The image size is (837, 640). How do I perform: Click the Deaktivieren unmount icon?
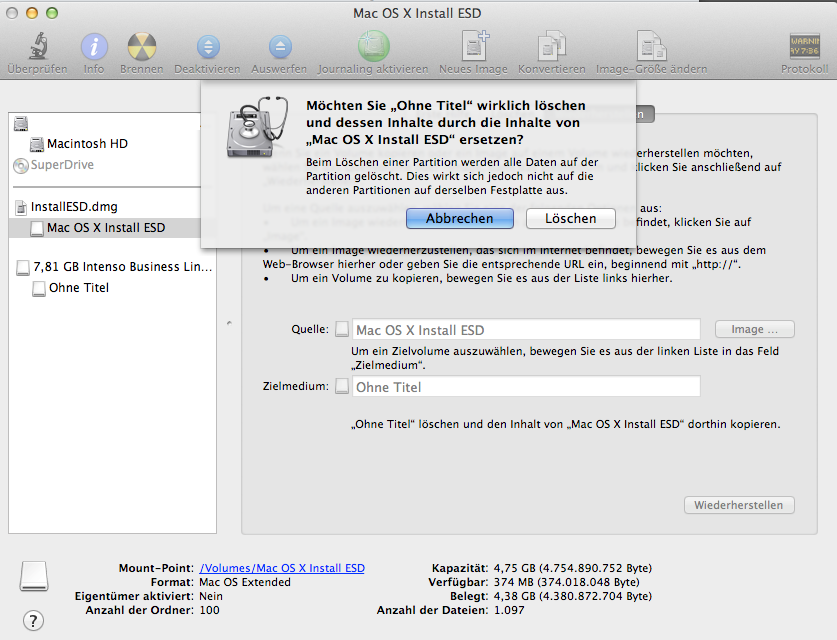[x=208, y=47]
